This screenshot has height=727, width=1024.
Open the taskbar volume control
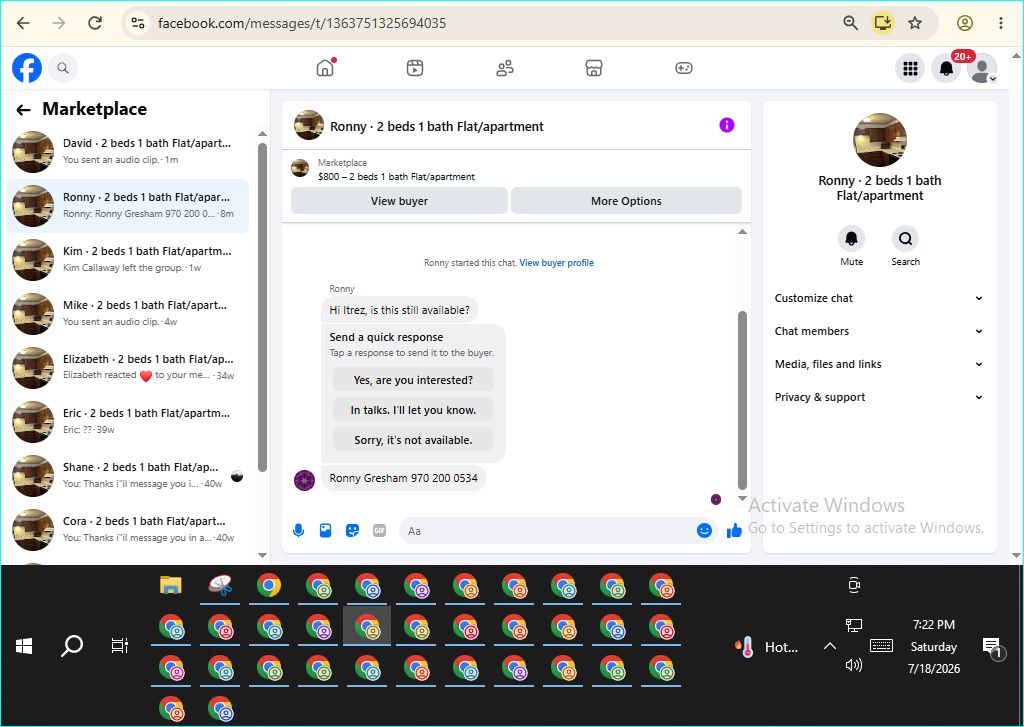click(x=854, y=665)
